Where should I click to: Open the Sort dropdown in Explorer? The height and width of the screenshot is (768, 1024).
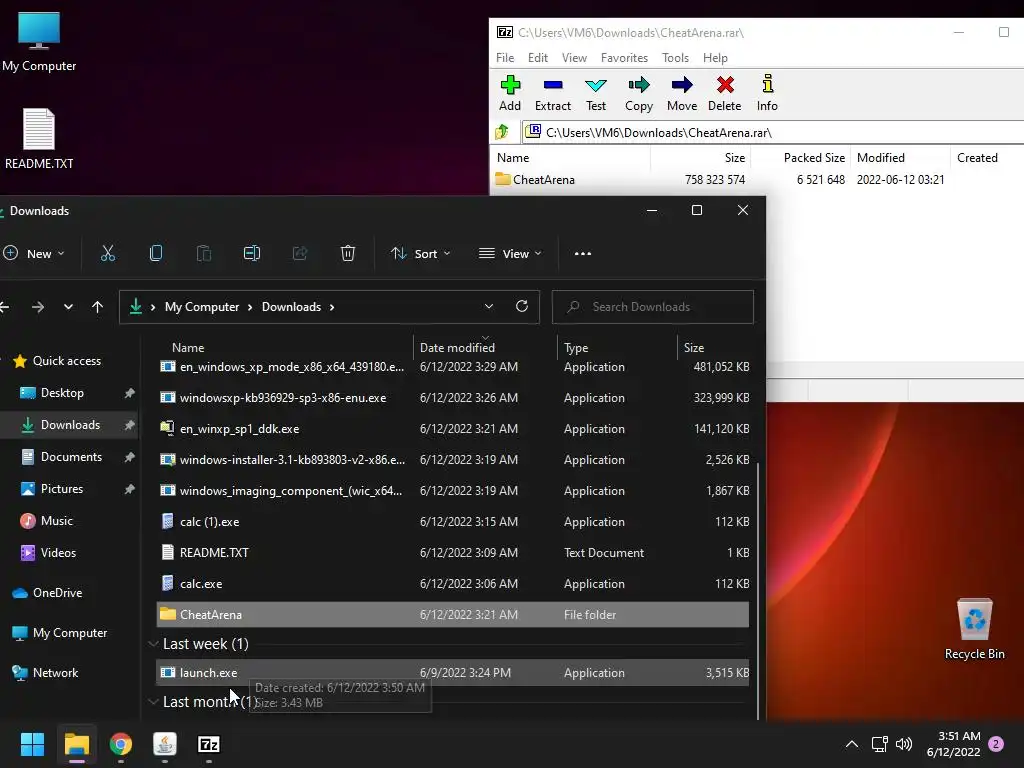(421, 253)
